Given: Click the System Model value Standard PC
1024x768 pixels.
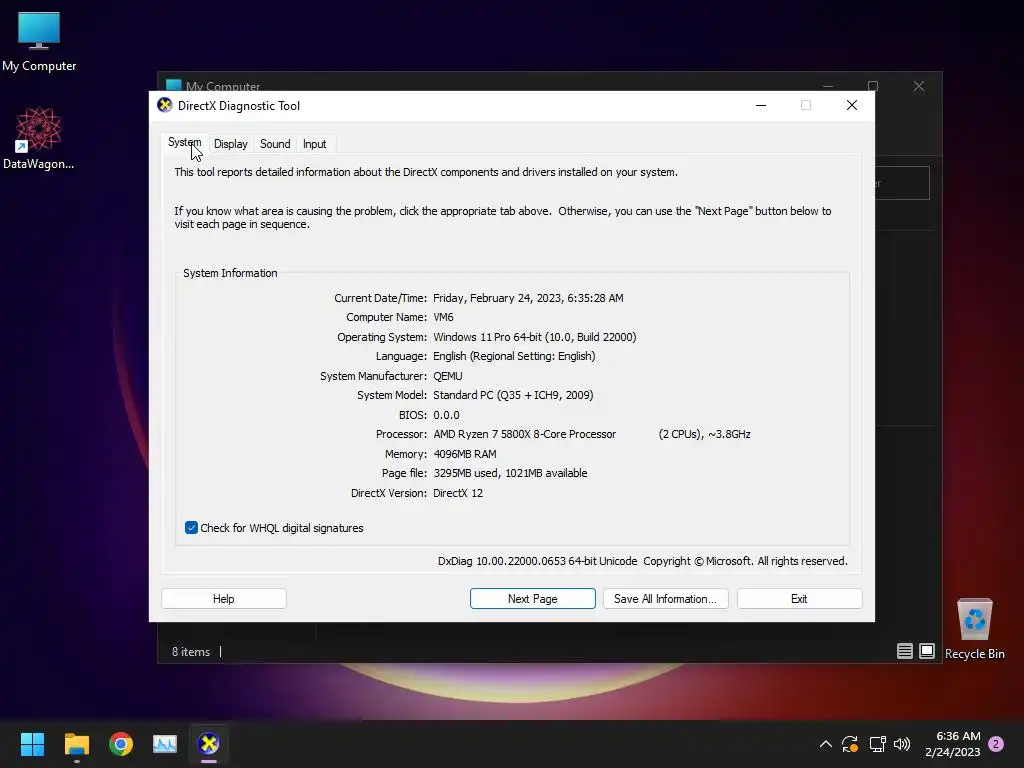Looking at the screenshot, I should [x=513, y=395].
